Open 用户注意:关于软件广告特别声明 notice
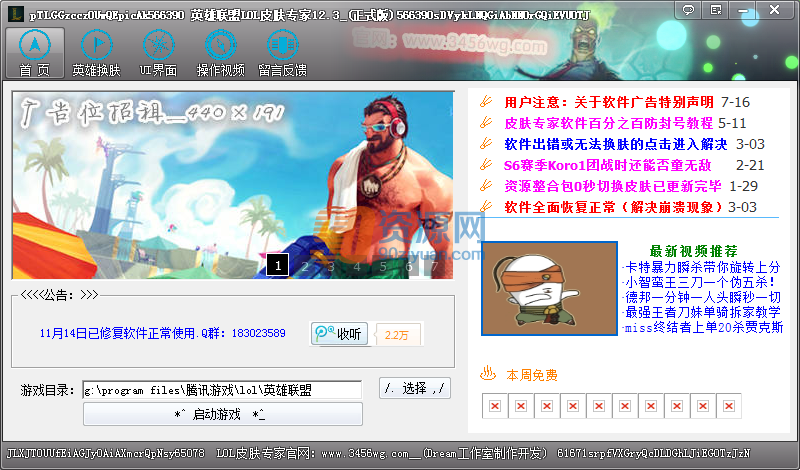This screenshot has width=800, height=470. pos(609,103)
